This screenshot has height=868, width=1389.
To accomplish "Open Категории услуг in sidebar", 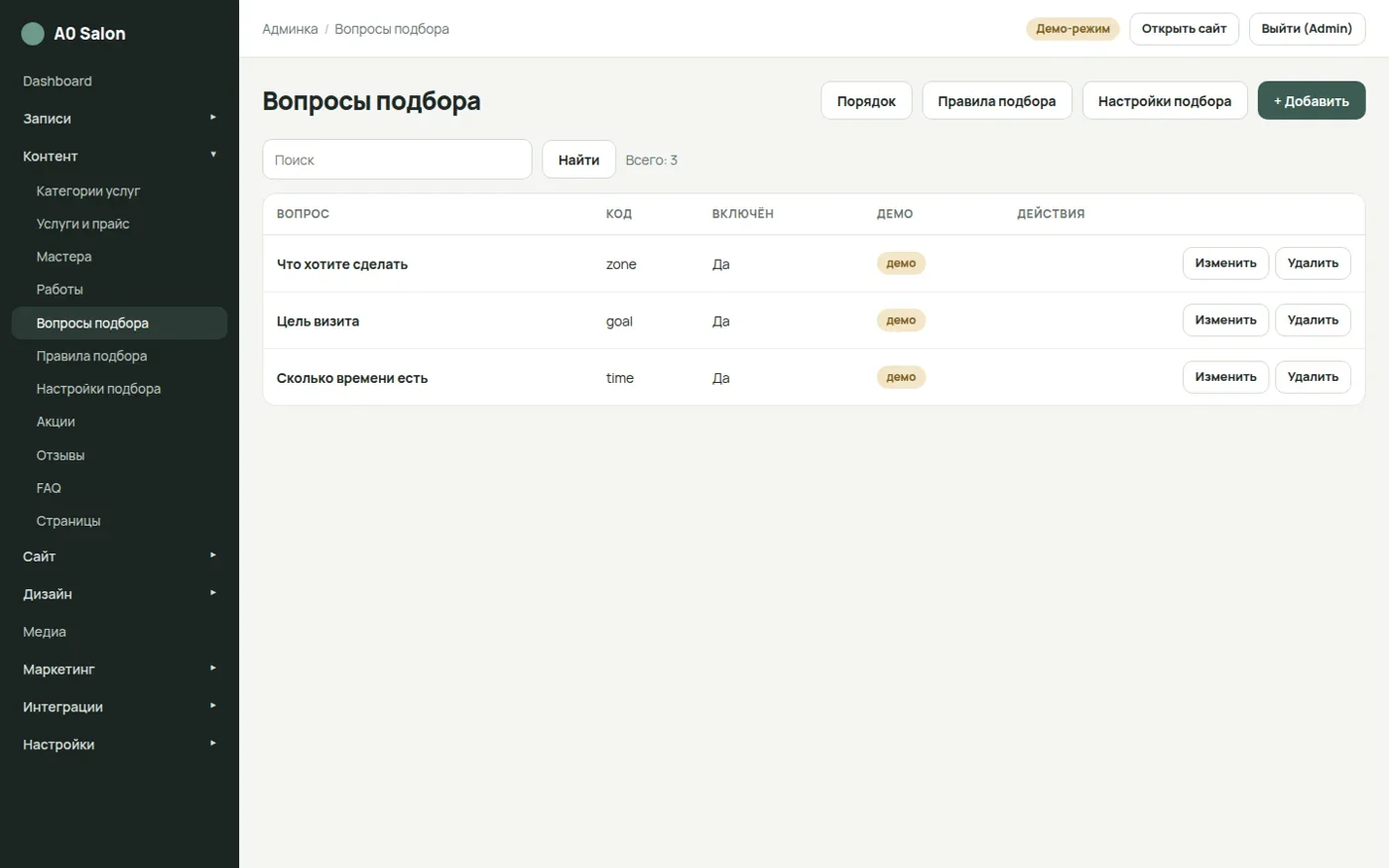I will point(119,190).
